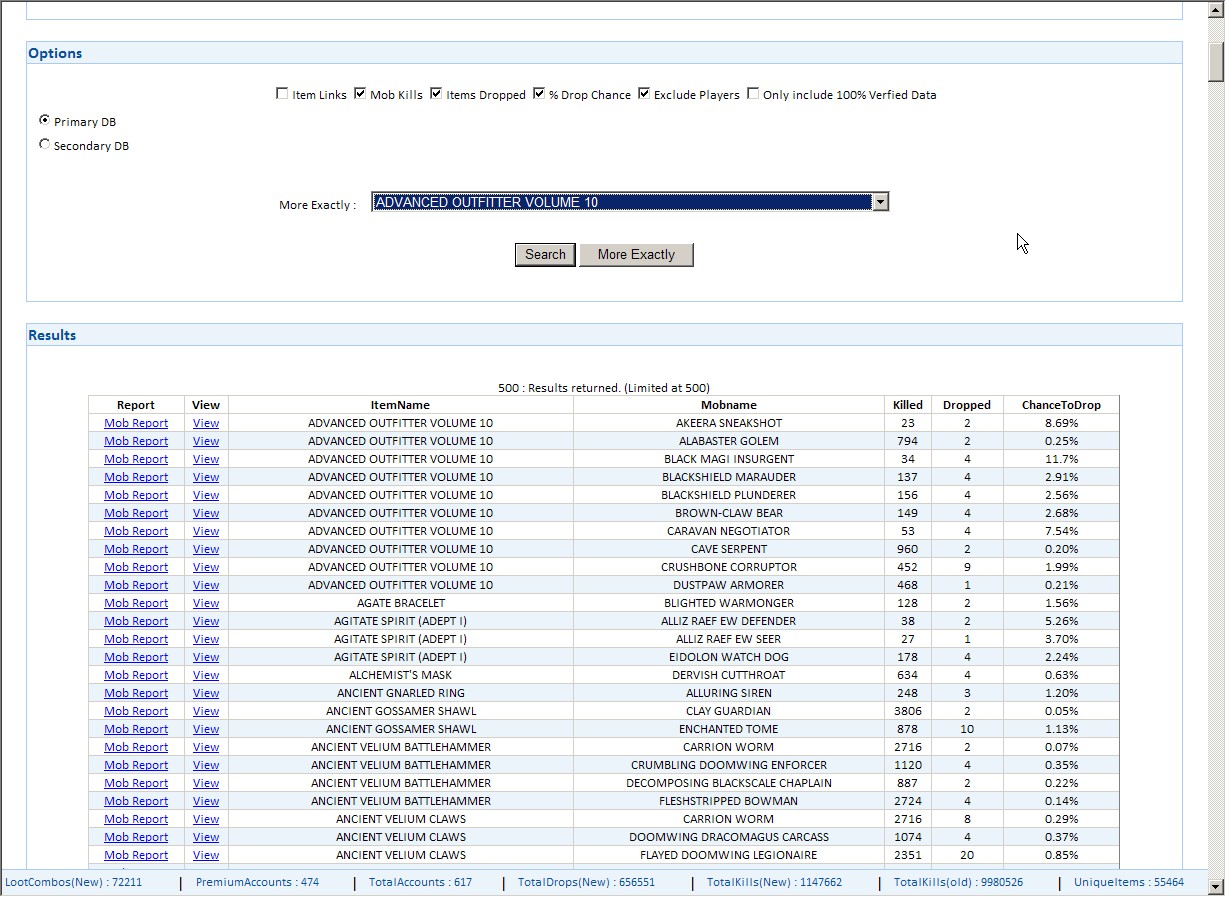Screen dimensions: 1226x897
Task: Select the 11.7% drop chance value
Action: 1061,459
